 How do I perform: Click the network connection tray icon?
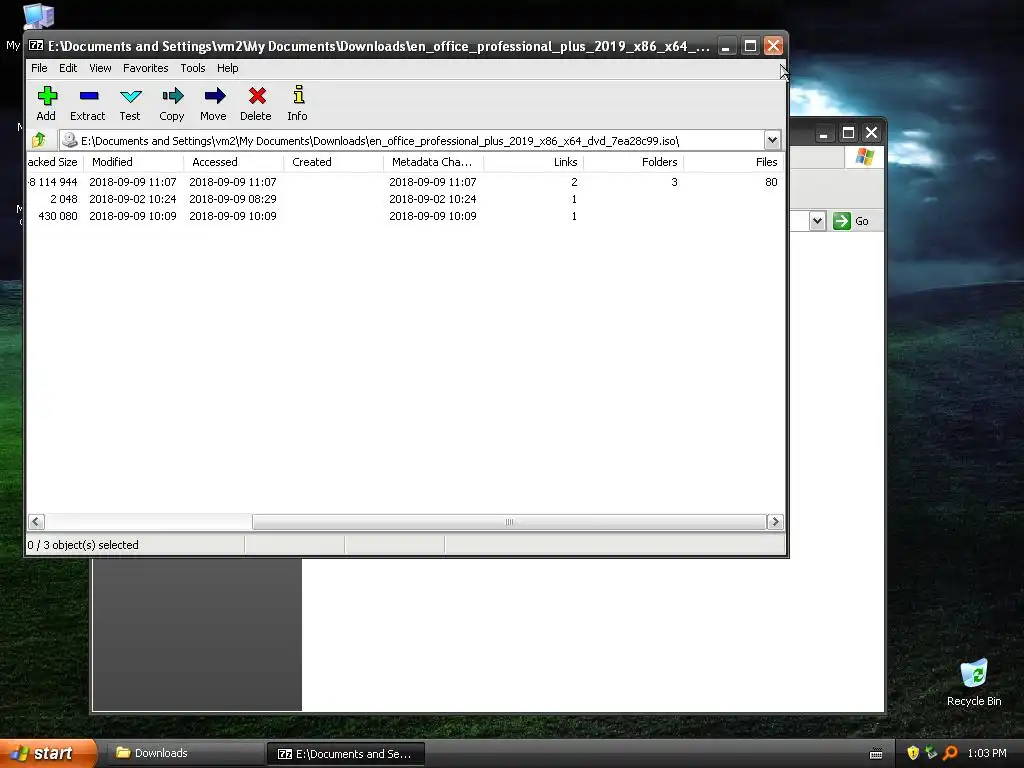coord(931,753)
